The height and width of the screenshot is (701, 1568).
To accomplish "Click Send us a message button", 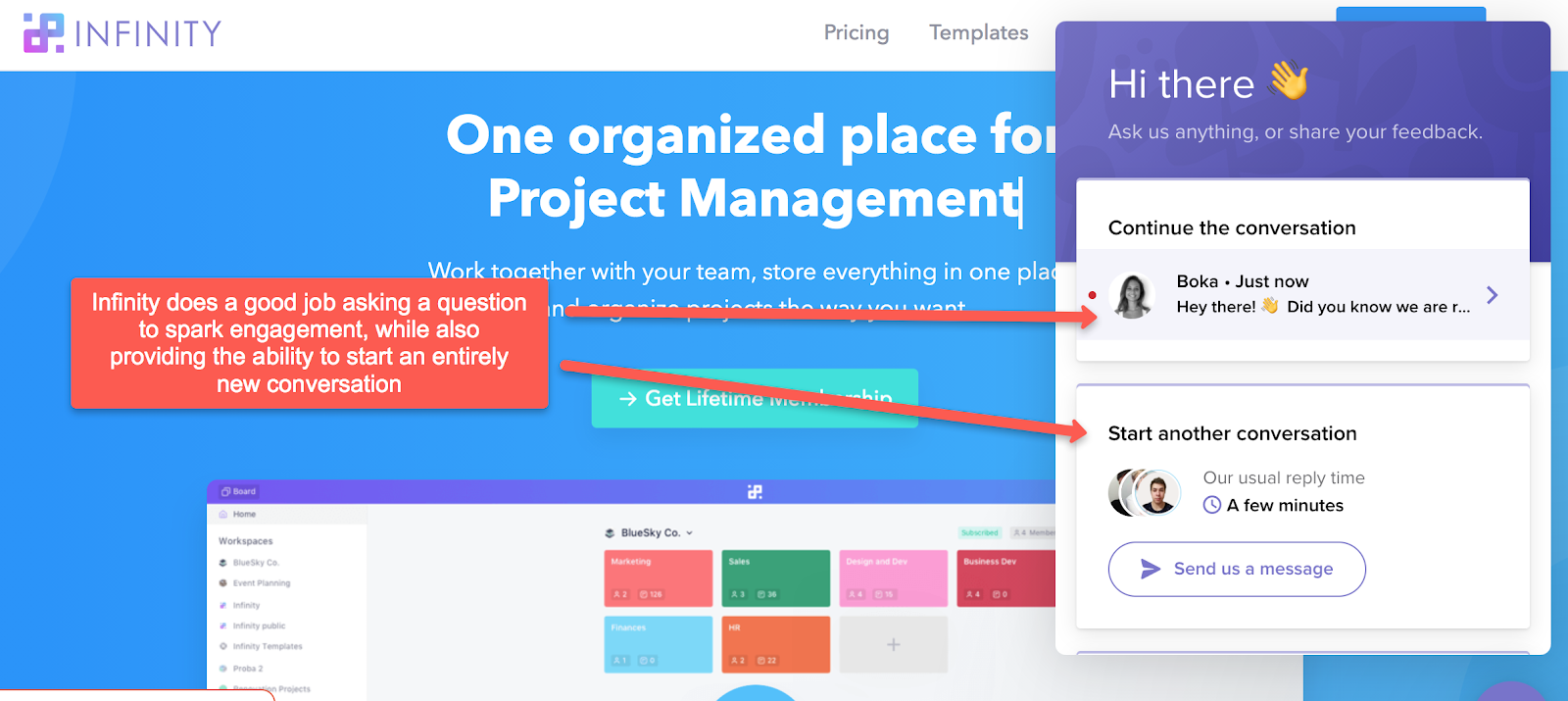I will (x=1237, y=569).
